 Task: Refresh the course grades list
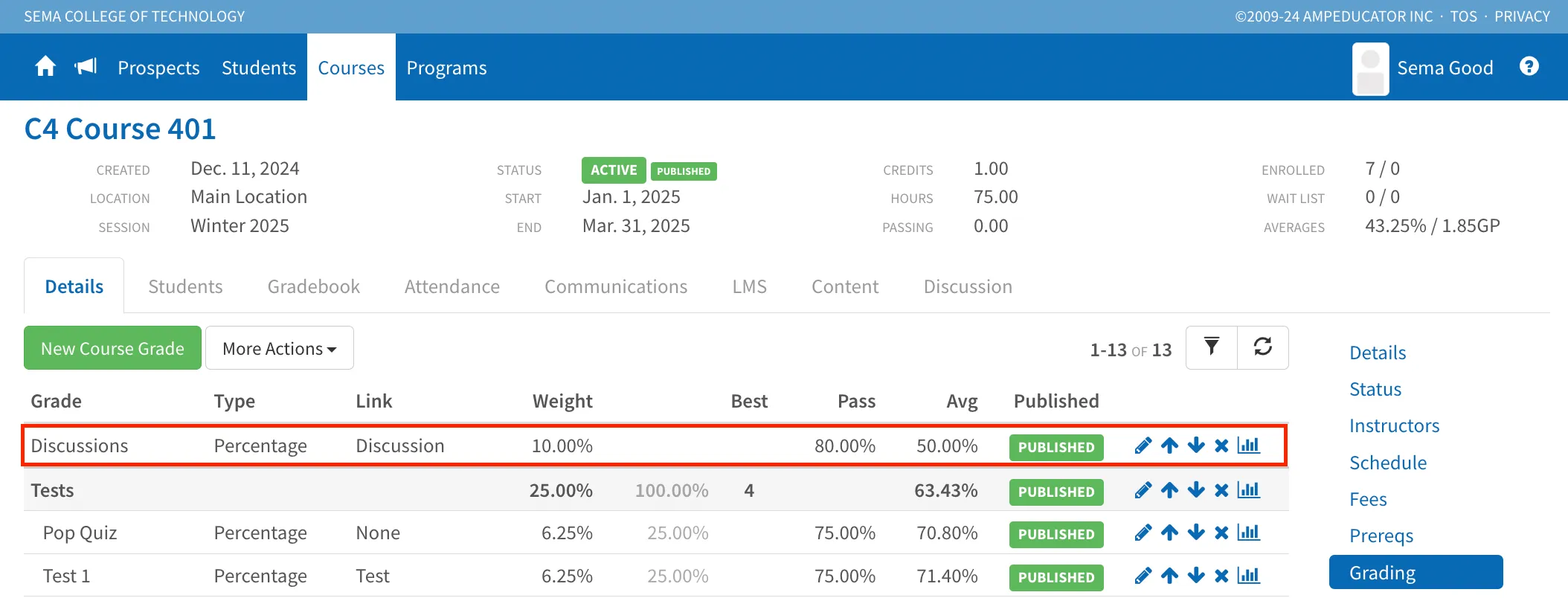tap(1263, 347)
